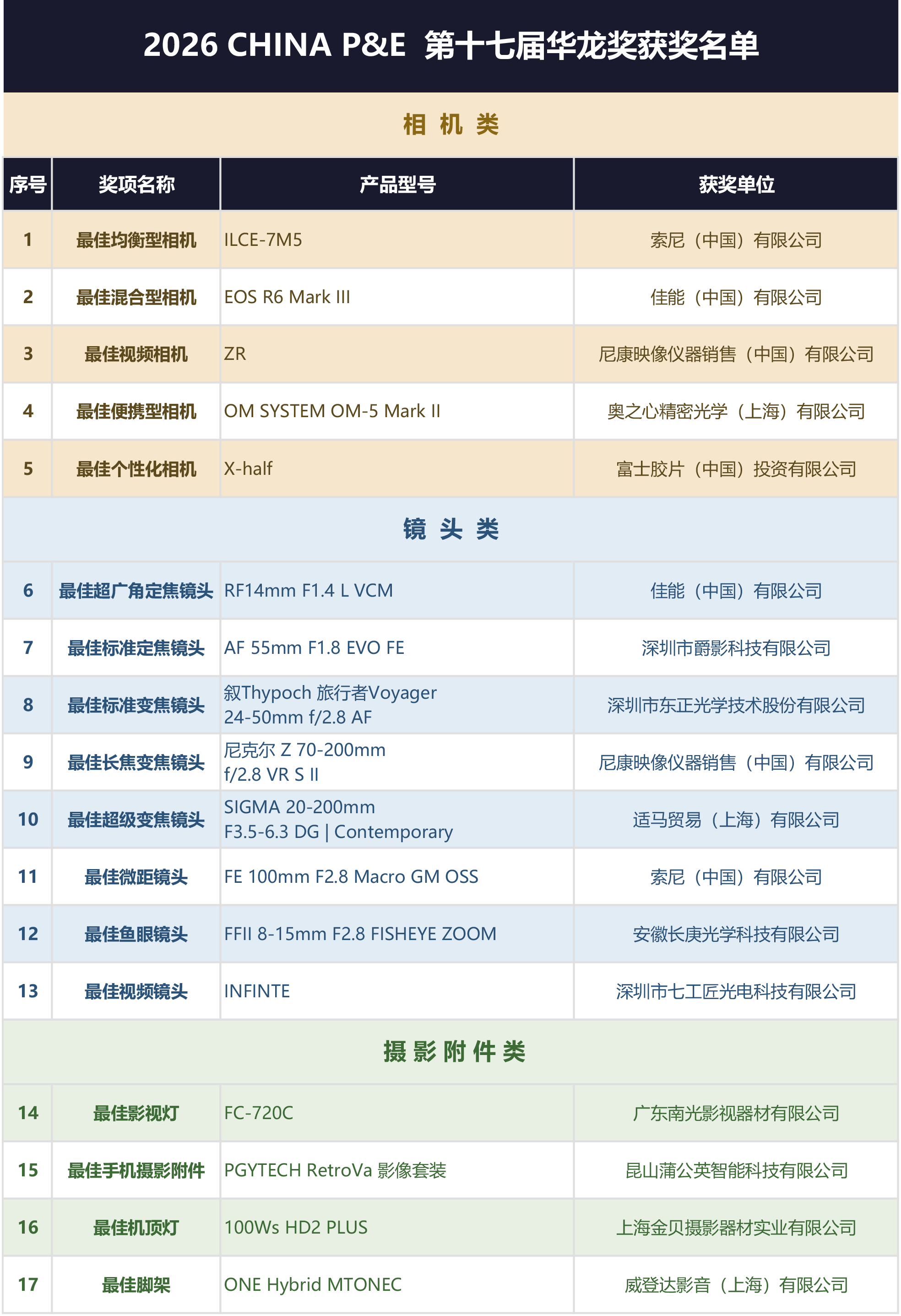Select the company "适马贸易（上海）有限公司"
This screenshot has height=1316, width=901.
[736, 820]
